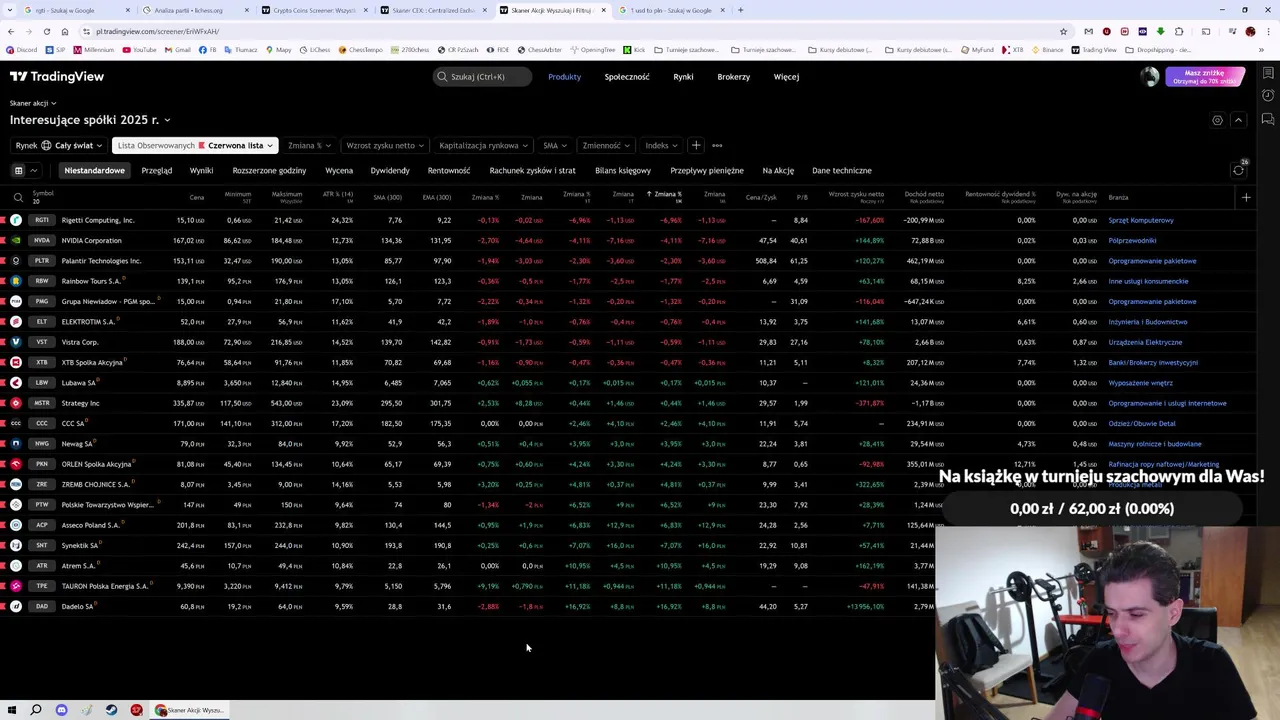Switch to the Dywidendy tab
The width and height of the screenshot is (1280, 720).
click(390, 170)
